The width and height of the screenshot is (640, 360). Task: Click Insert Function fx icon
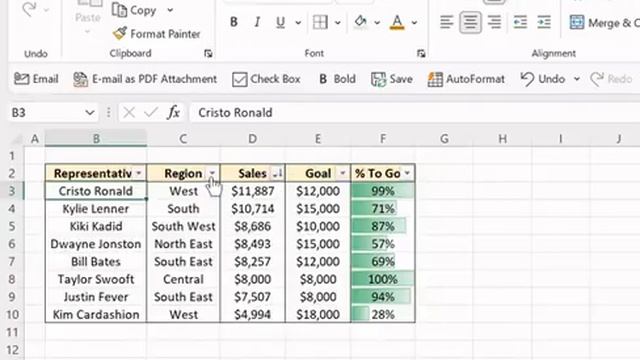[173, 112]
